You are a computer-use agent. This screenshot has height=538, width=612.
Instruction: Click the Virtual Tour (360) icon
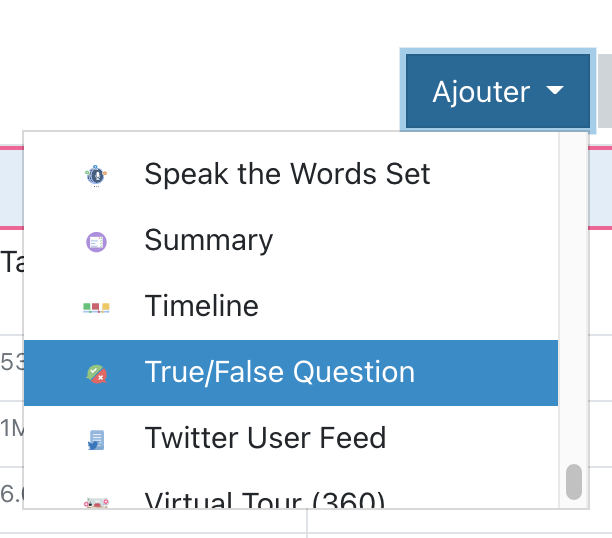(96, 500)
